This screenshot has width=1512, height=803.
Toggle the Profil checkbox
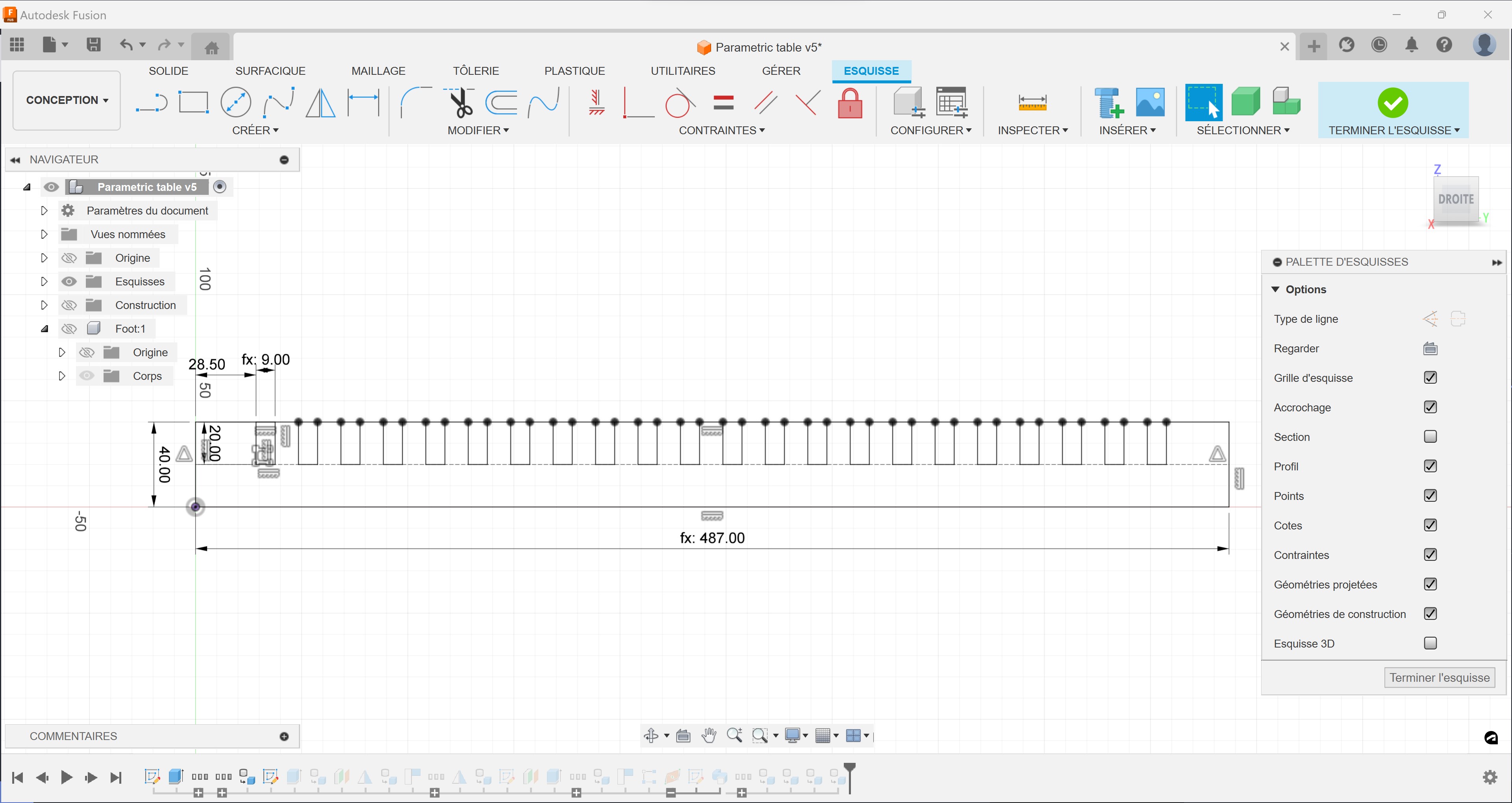(1430, 466)
